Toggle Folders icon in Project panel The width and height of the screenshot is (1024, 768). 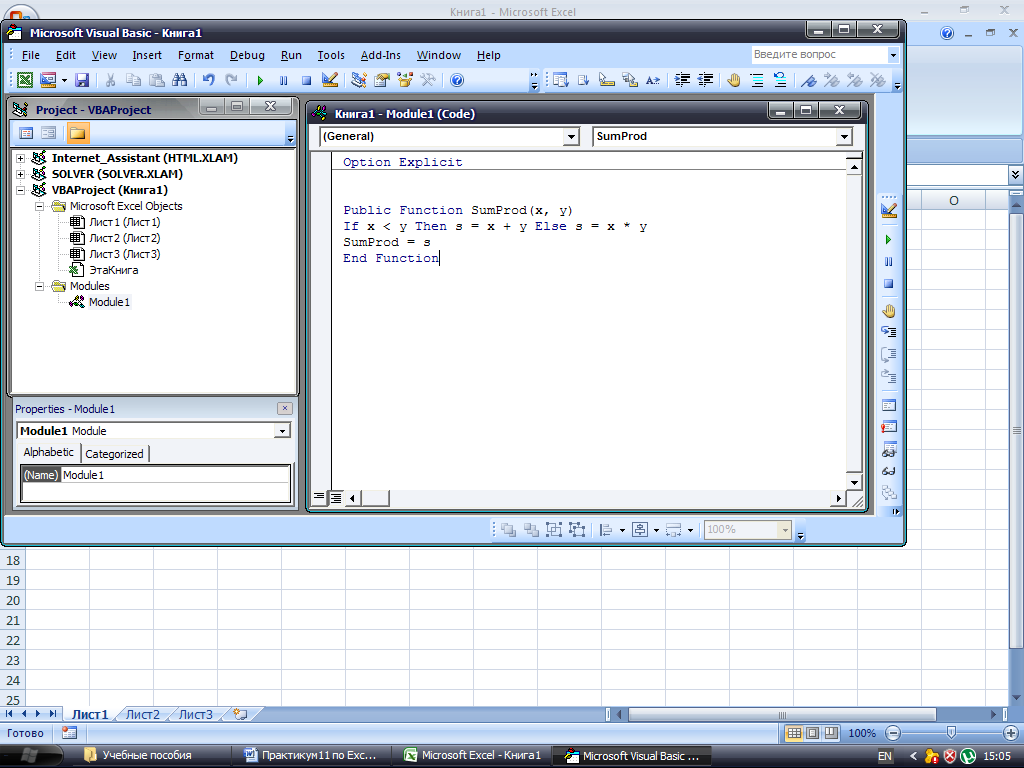click(x=77, y=133)
